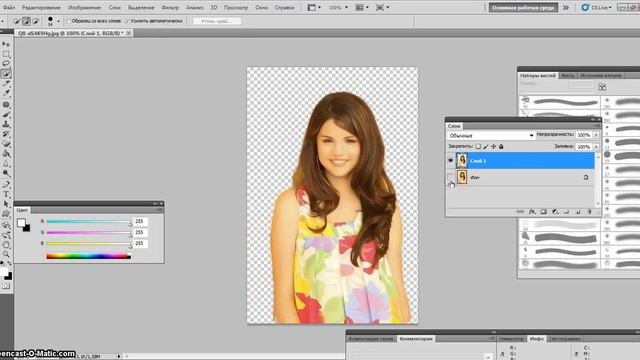Select the Eyedropper tool
The height and width of the screenshot is (360, 640).
pyautogui.click(x=6, y=93)
